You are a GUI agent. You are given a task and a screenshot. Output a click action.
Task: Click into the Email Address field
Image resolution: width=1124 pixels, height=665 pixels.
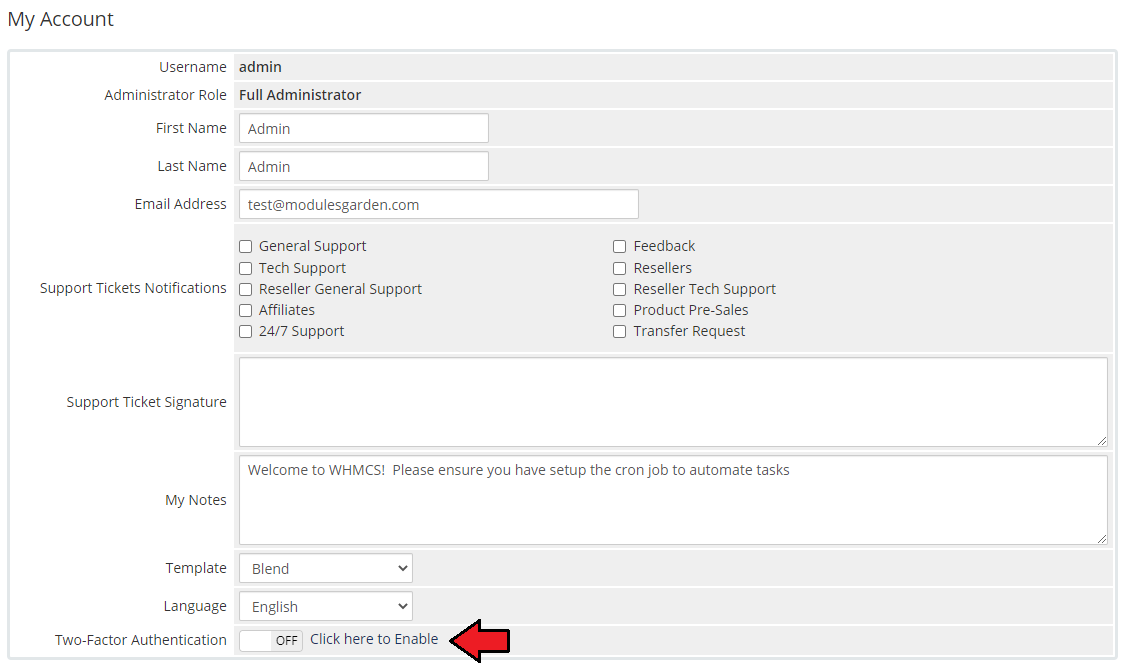coord(439,204)
